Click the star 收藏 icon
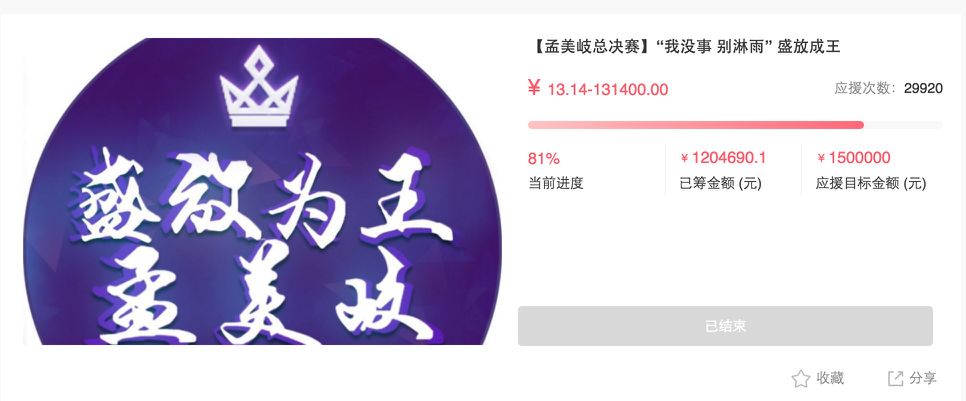Viewport: 966px width, 401px height. pos(800,378)
